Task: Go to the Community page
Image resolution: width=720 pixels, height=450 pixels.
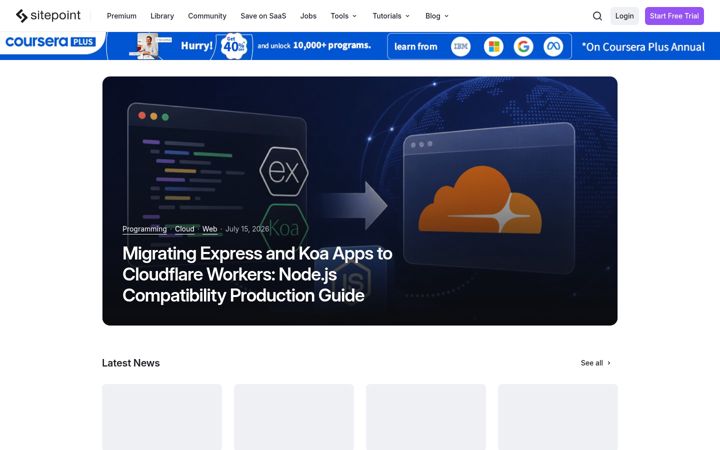Action: 207,16
